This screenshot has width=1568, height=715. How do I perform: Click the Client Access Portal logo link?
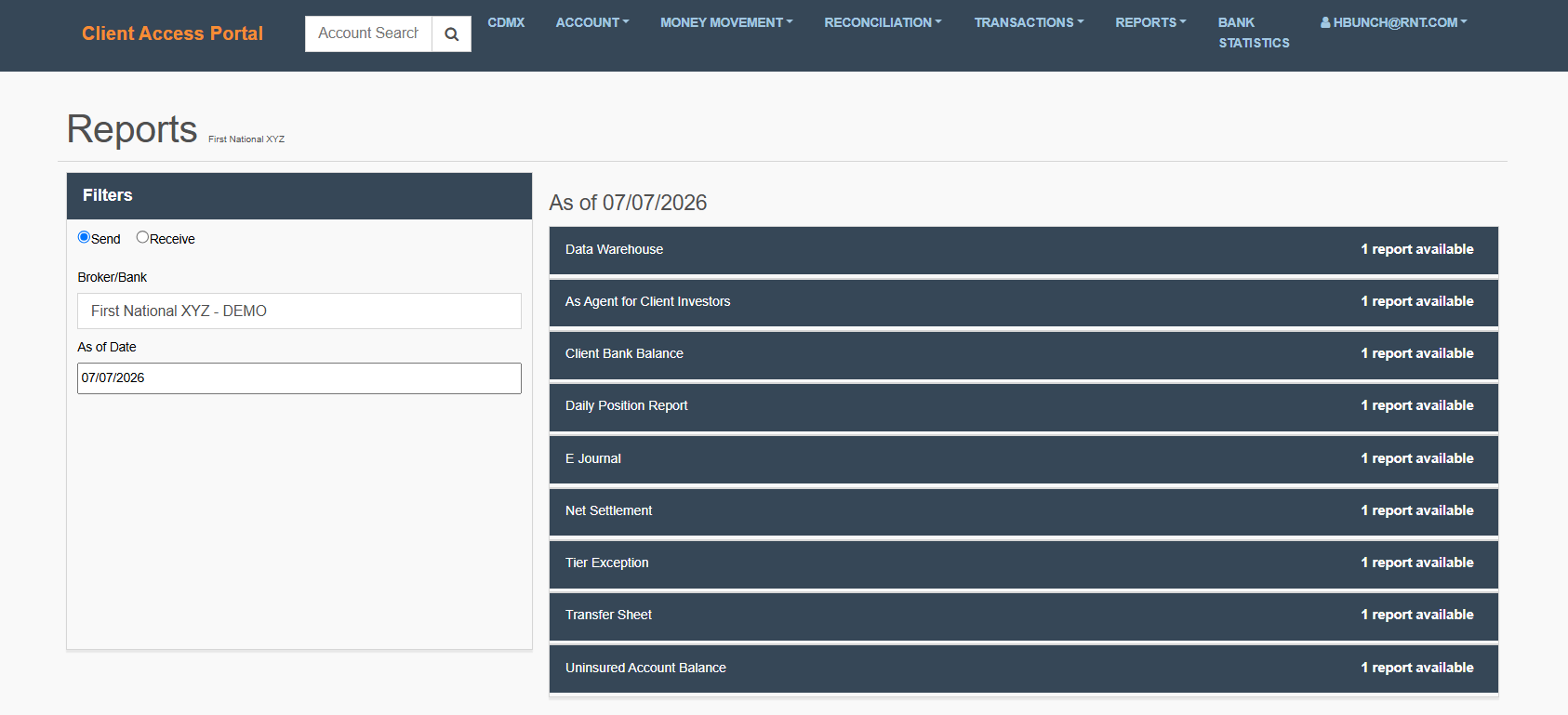172,33
